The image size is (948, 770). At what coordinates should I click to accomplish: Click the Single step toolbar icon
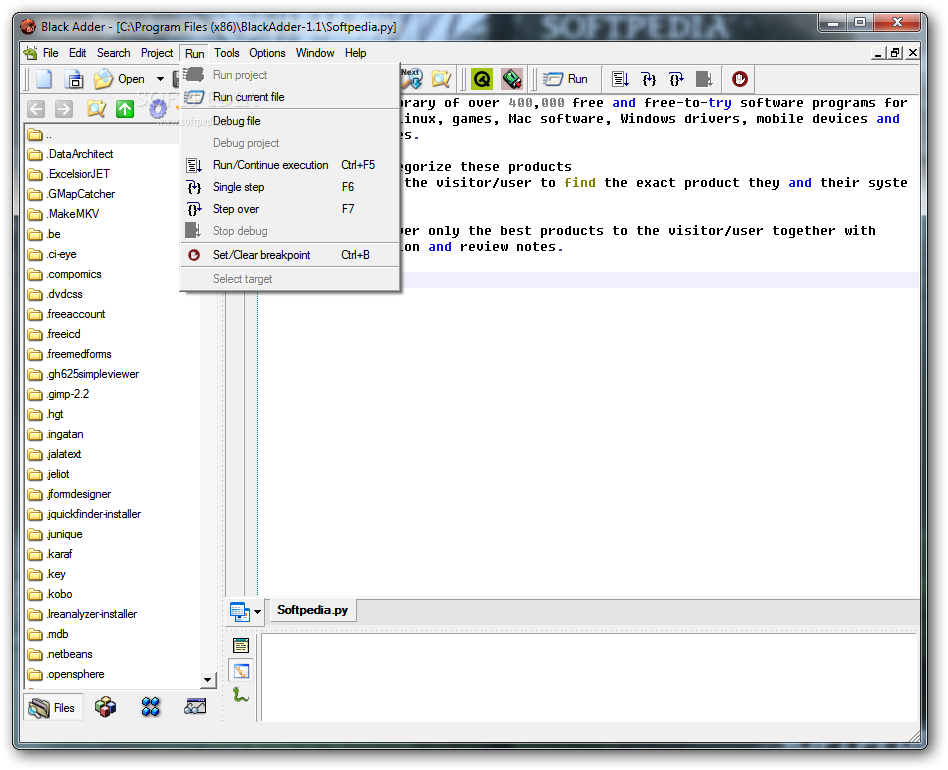coord(648,79)
